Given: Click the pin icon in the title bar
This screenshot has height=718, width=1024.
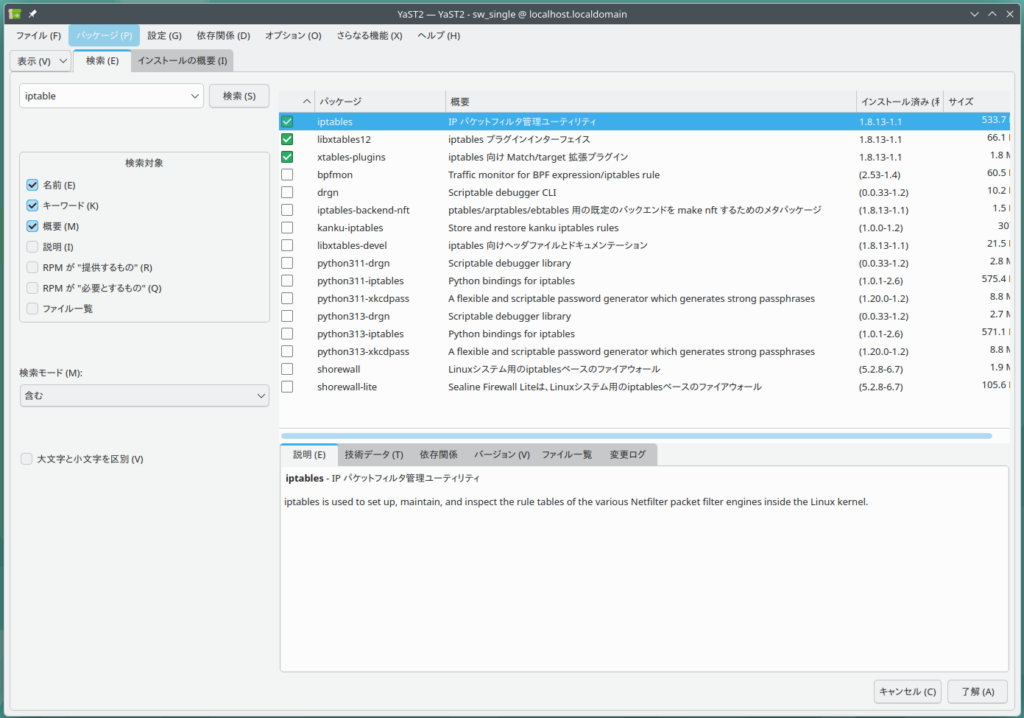Looking at the screenshot, I should pyautogui.click(x=32, y=12).
